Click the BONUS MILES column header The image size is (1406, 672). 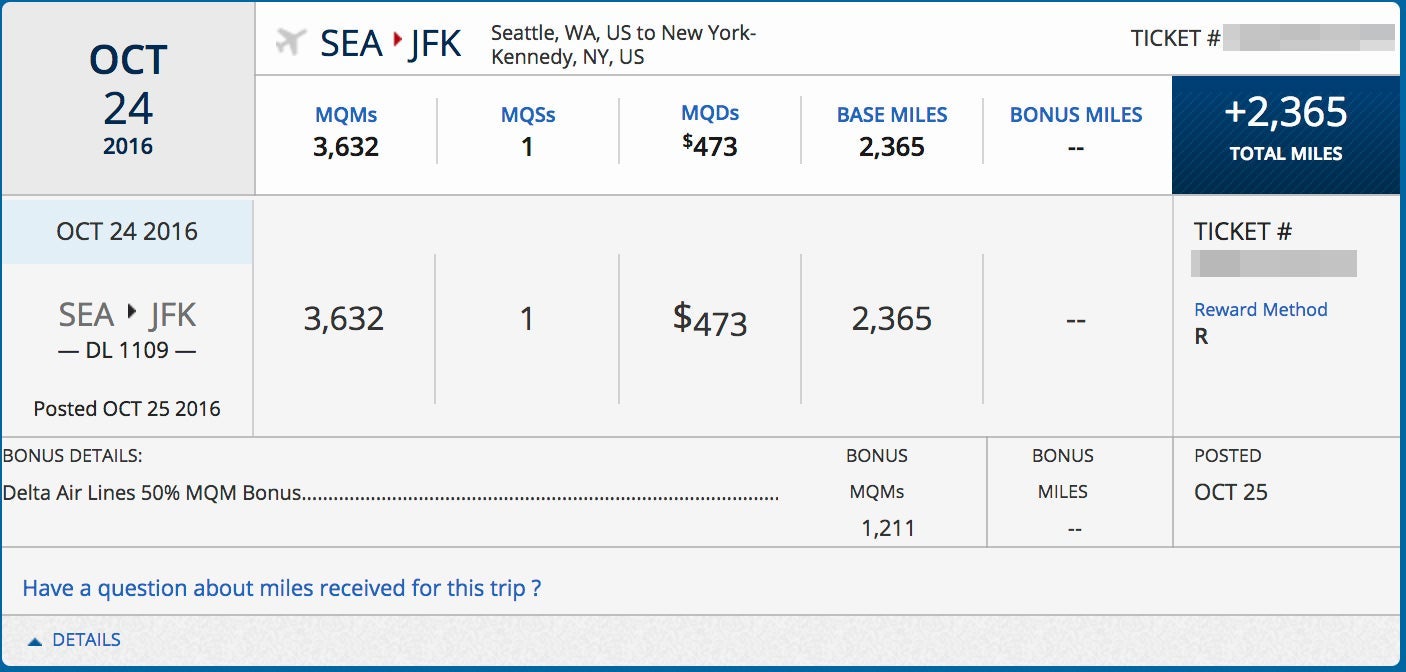tap(1076, 115)
